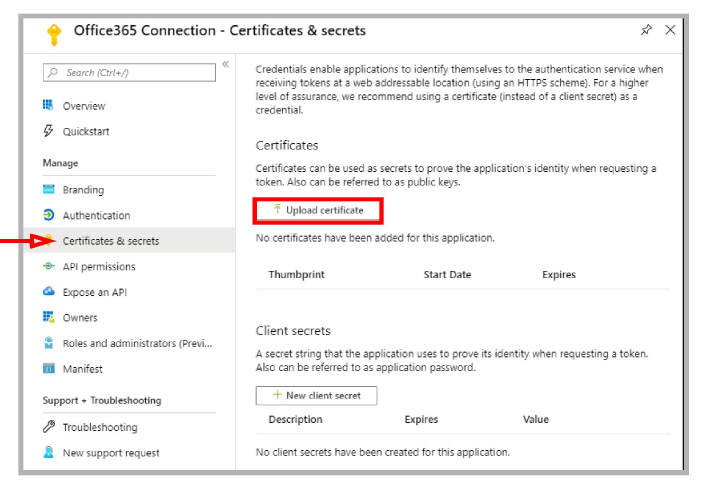This screenshot has width=707, height=491.
Task: Click the Quickstart lightning icon
Action: [48, 131]
